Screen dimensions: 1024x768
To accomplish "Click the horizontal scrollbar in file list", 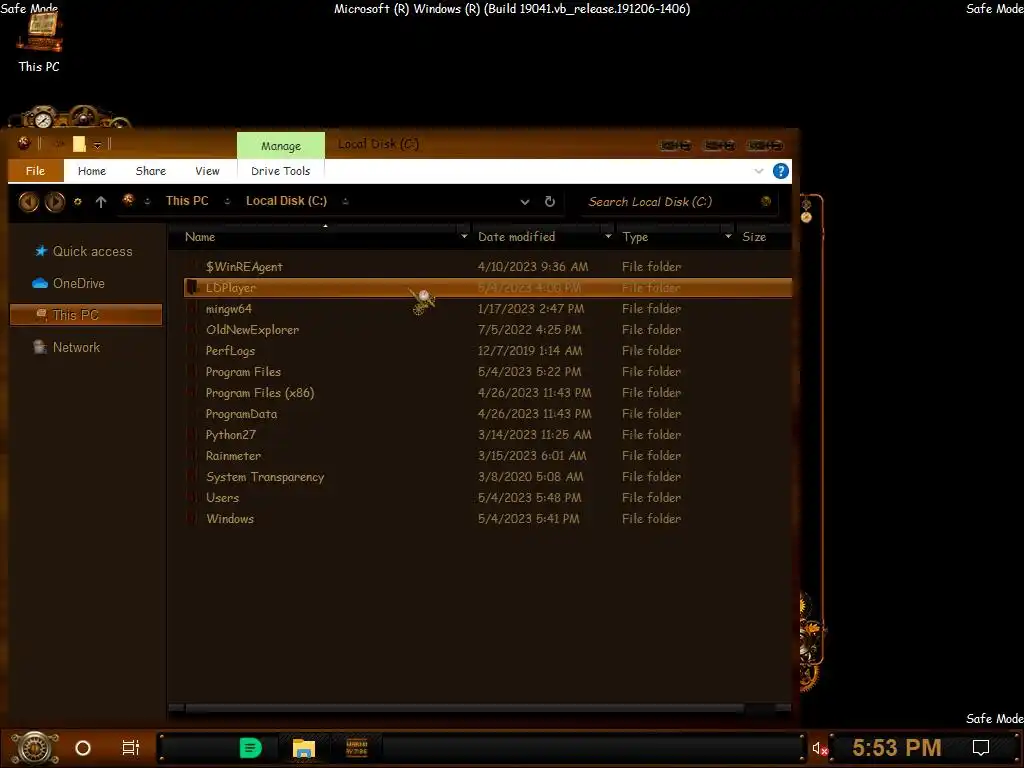I will (x=464, y=708).
